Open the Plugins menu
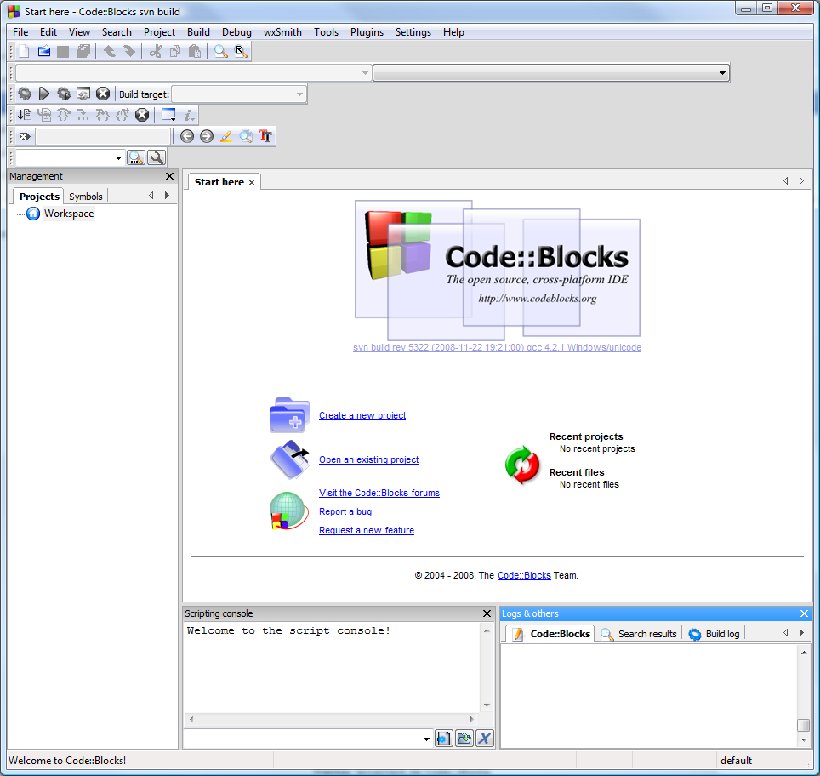 (366, 32)
